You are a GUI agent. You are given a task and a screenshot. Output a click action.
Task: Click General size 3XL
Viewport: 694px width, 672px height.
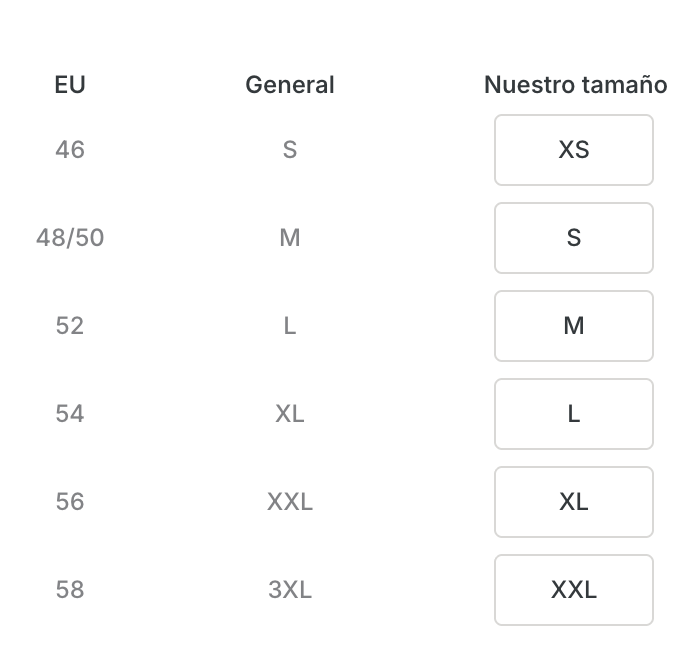[x=290, y=590]
